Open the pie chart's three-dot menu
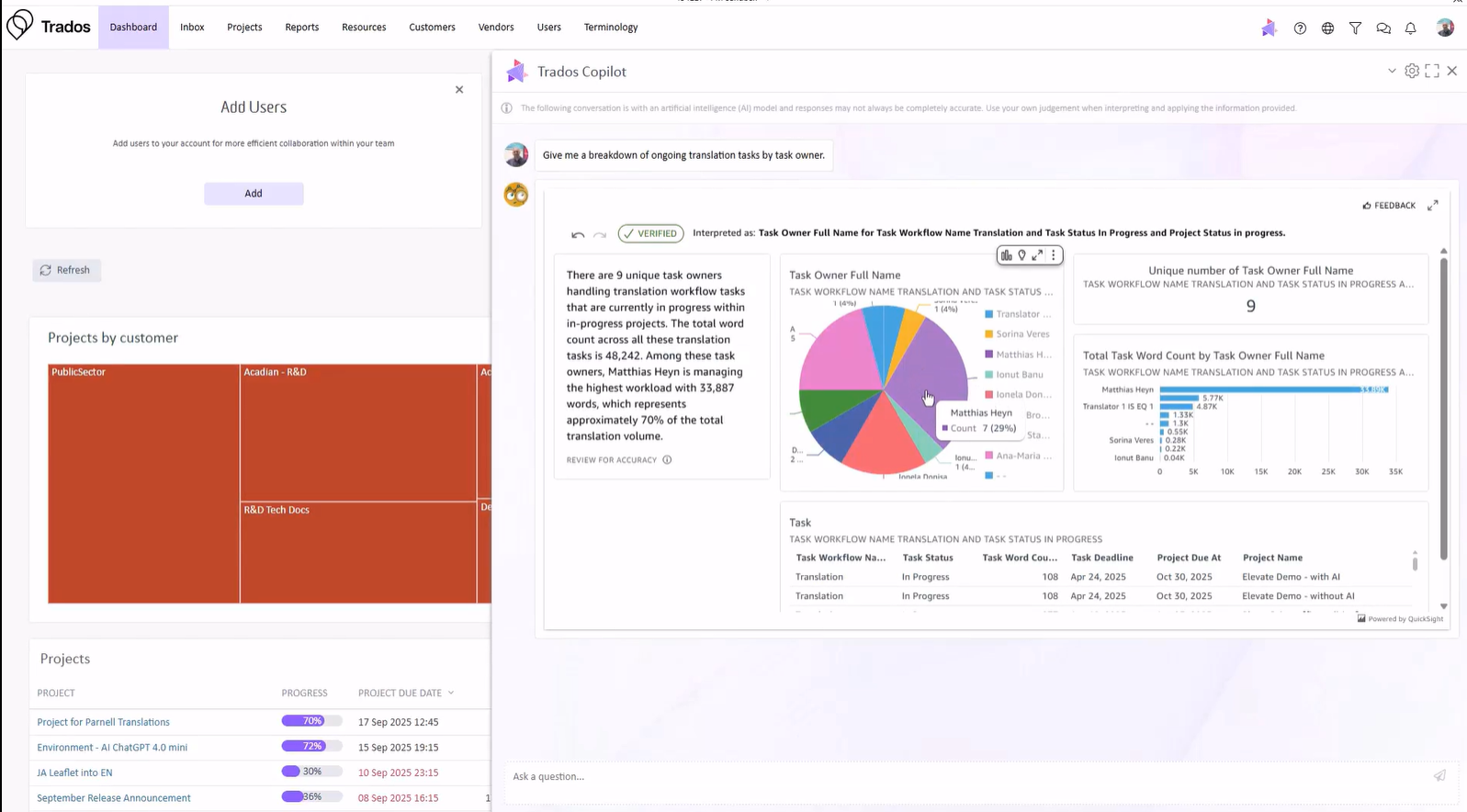This screenshot has height=812, width=1467. tap(1054, 255)
